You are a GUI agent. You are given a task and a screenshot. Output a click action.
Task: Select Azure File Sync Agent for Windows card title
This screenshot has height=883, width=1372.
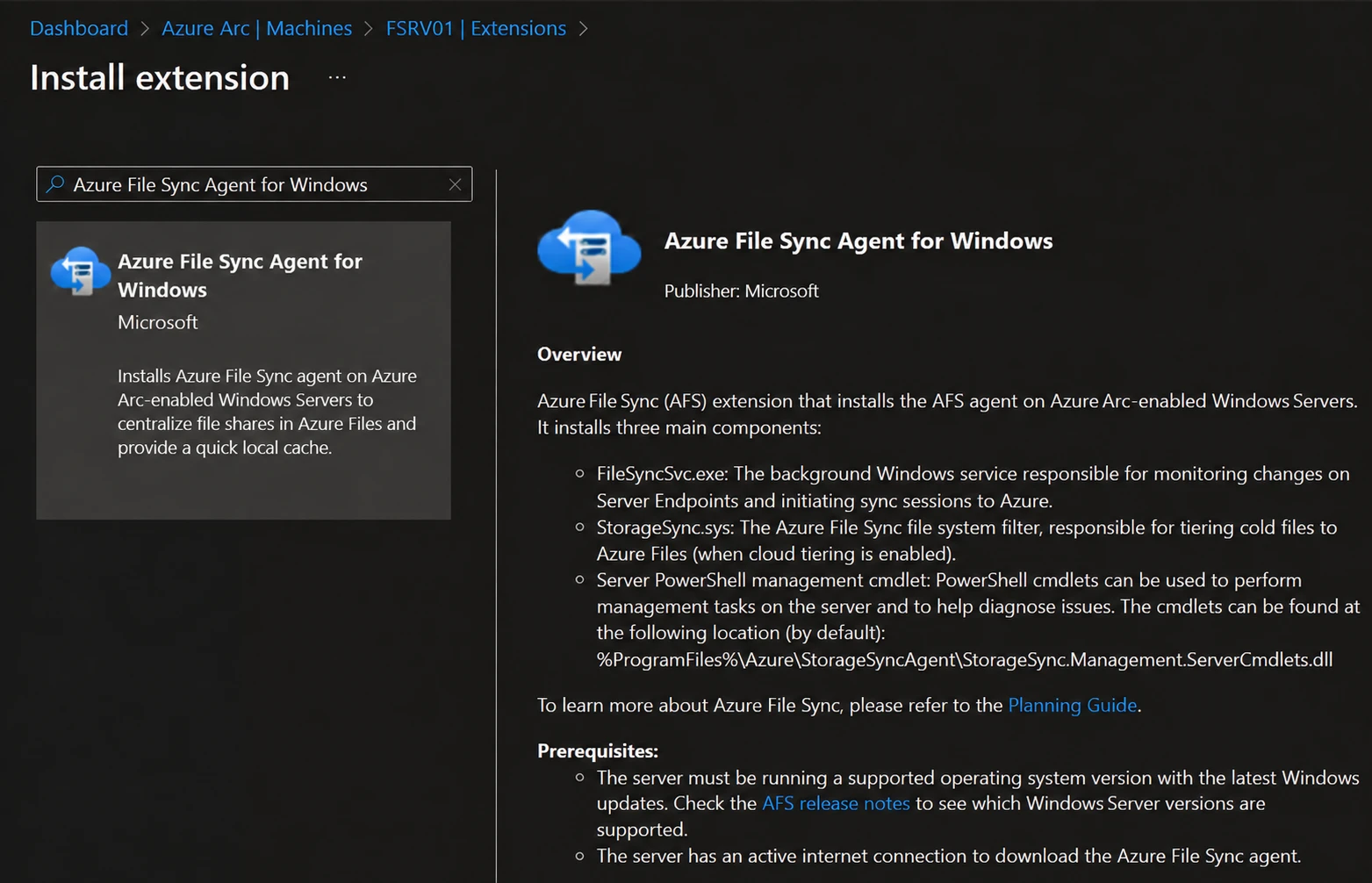click(x=240, y=276)
